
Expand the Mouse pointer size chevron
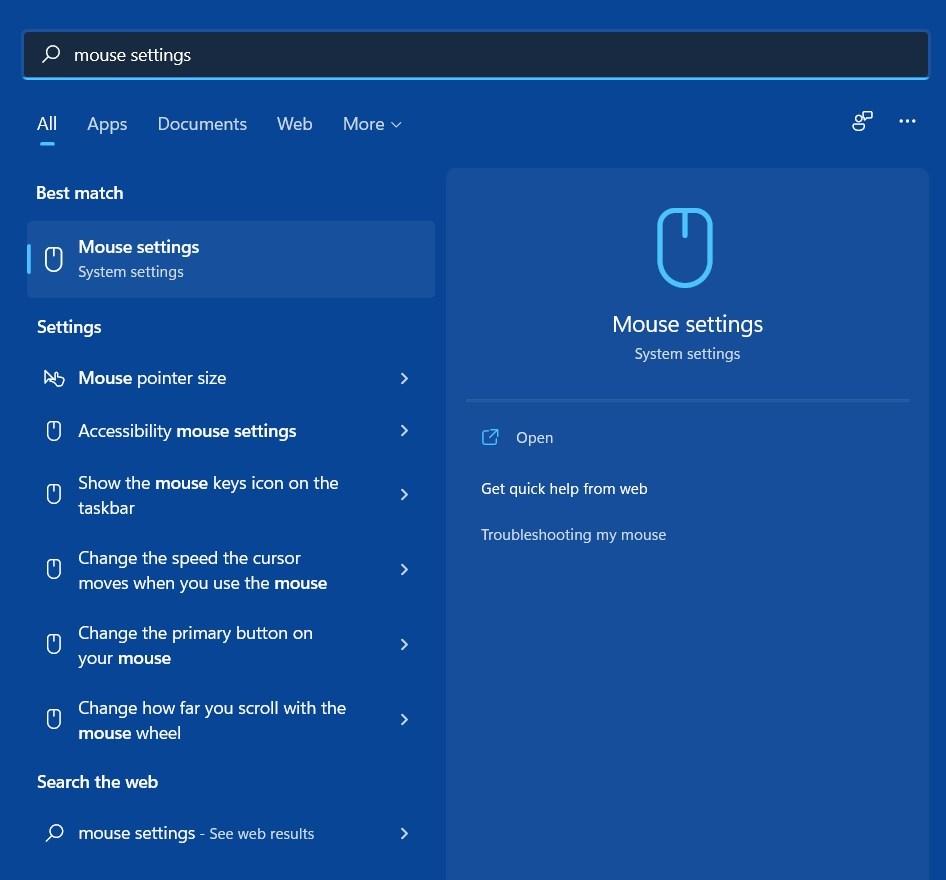point(404,378)
